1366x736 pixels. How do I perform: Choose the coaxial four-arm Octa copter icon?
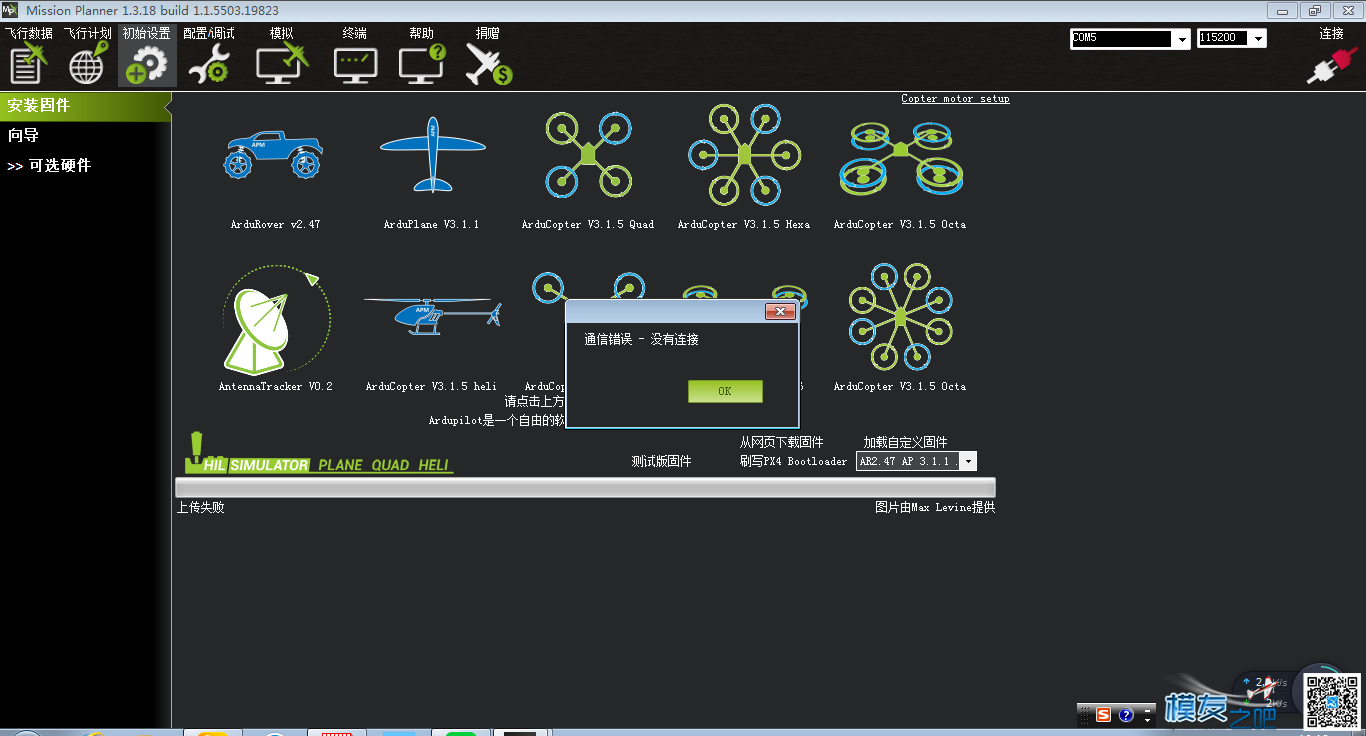tap(900, 160)
